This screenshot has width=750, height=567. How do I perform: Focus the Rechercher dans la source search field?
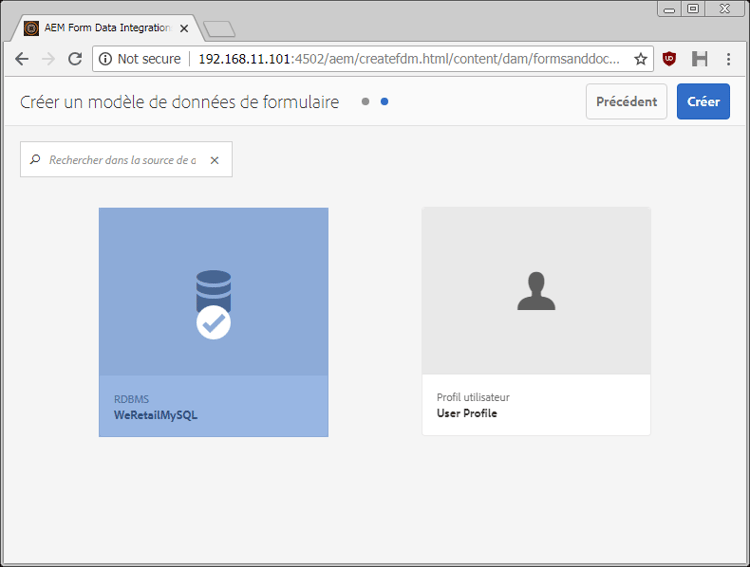pyautogui.click(x=126, y=159)
